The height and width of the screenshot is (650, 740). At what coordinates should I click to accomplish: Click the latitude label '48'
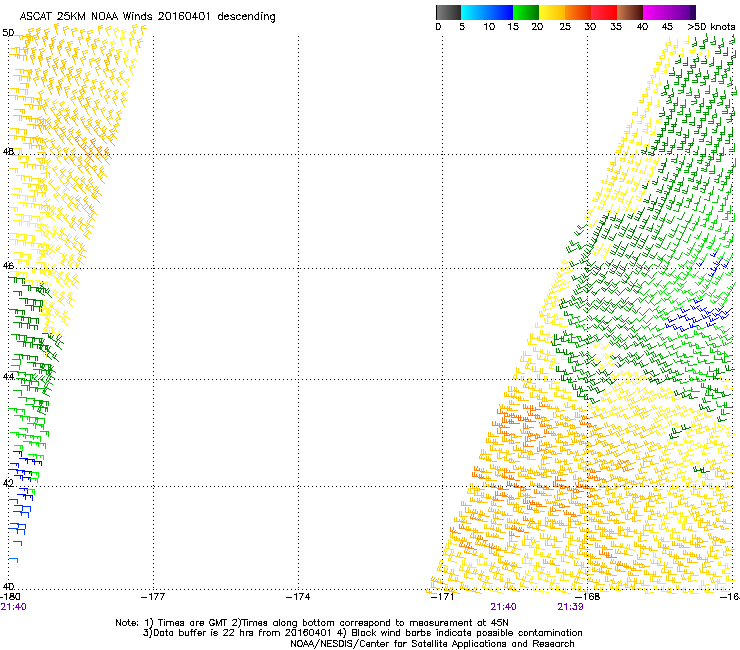8,152
